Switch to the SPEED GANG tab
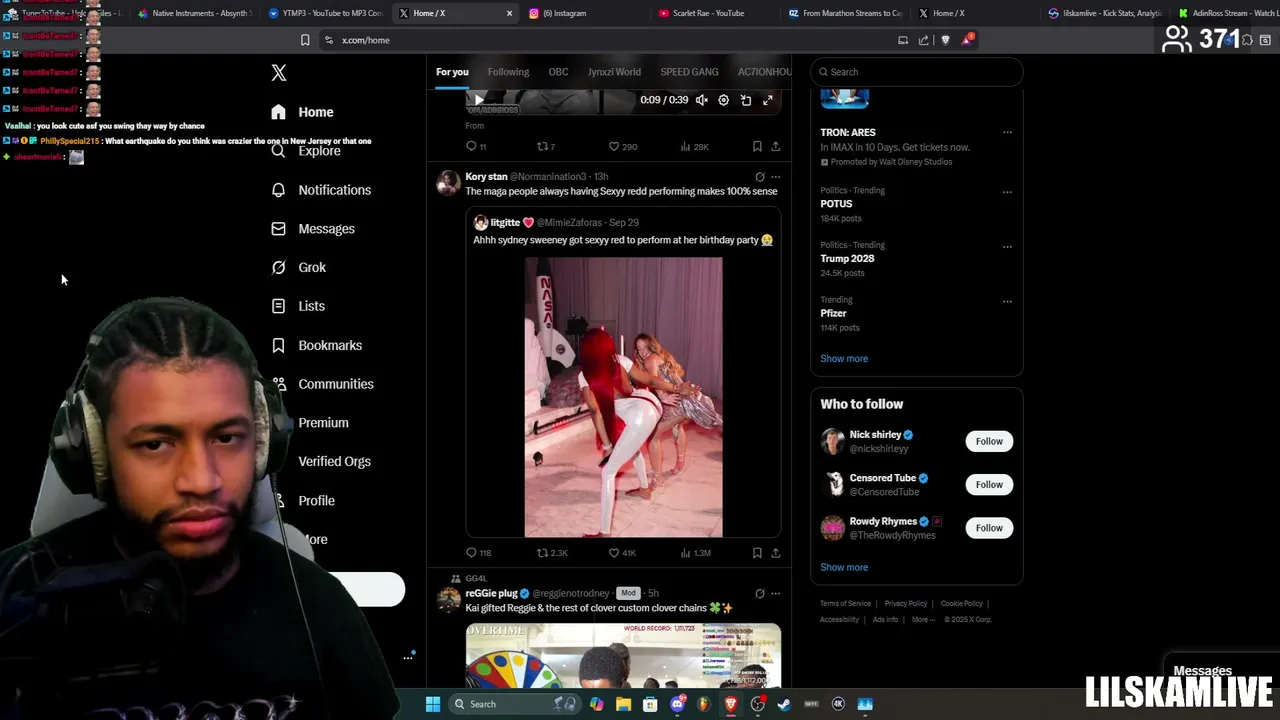This screenshot has height=720, width=1280. (689, 72)
